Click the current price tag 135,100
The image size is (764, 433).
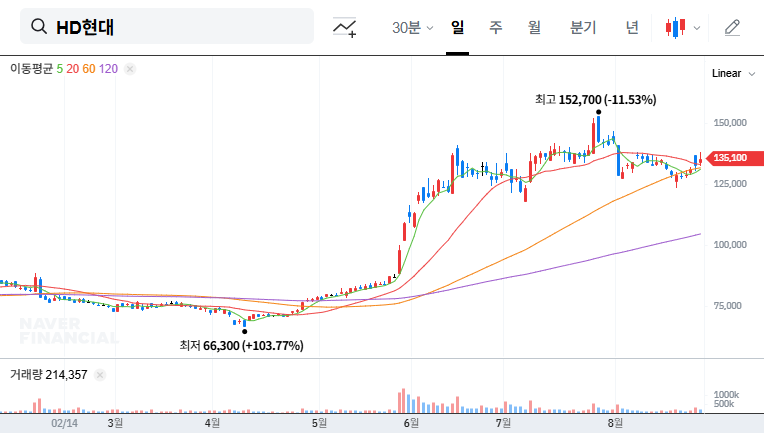[x=735, y=158]
